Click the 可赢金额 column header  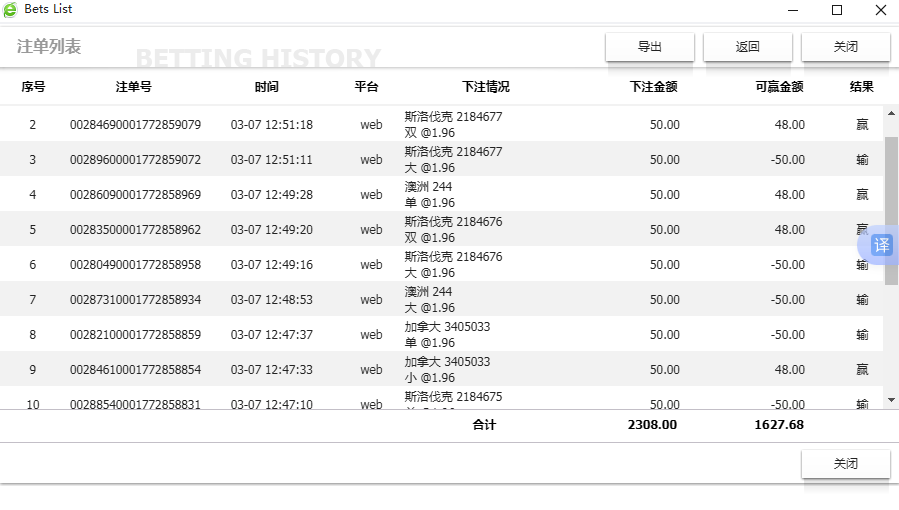click(779, 87)
